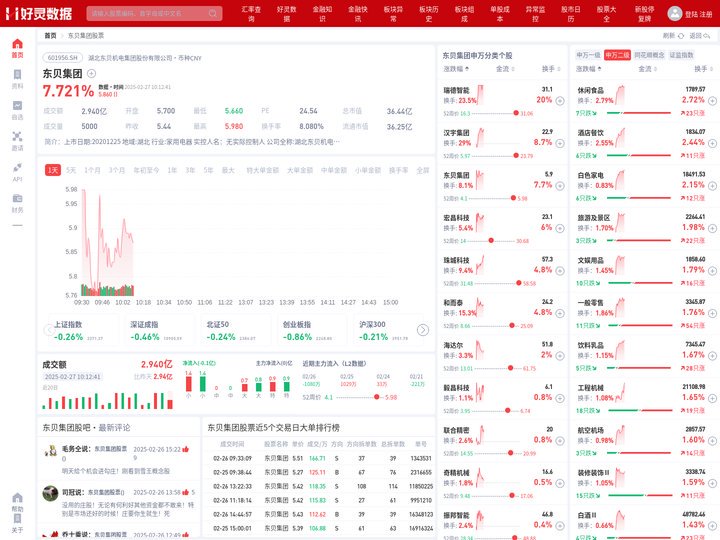Switch to 证监指数 tab
Viewport: 720px width, 540px height.
tap(681, 55)
